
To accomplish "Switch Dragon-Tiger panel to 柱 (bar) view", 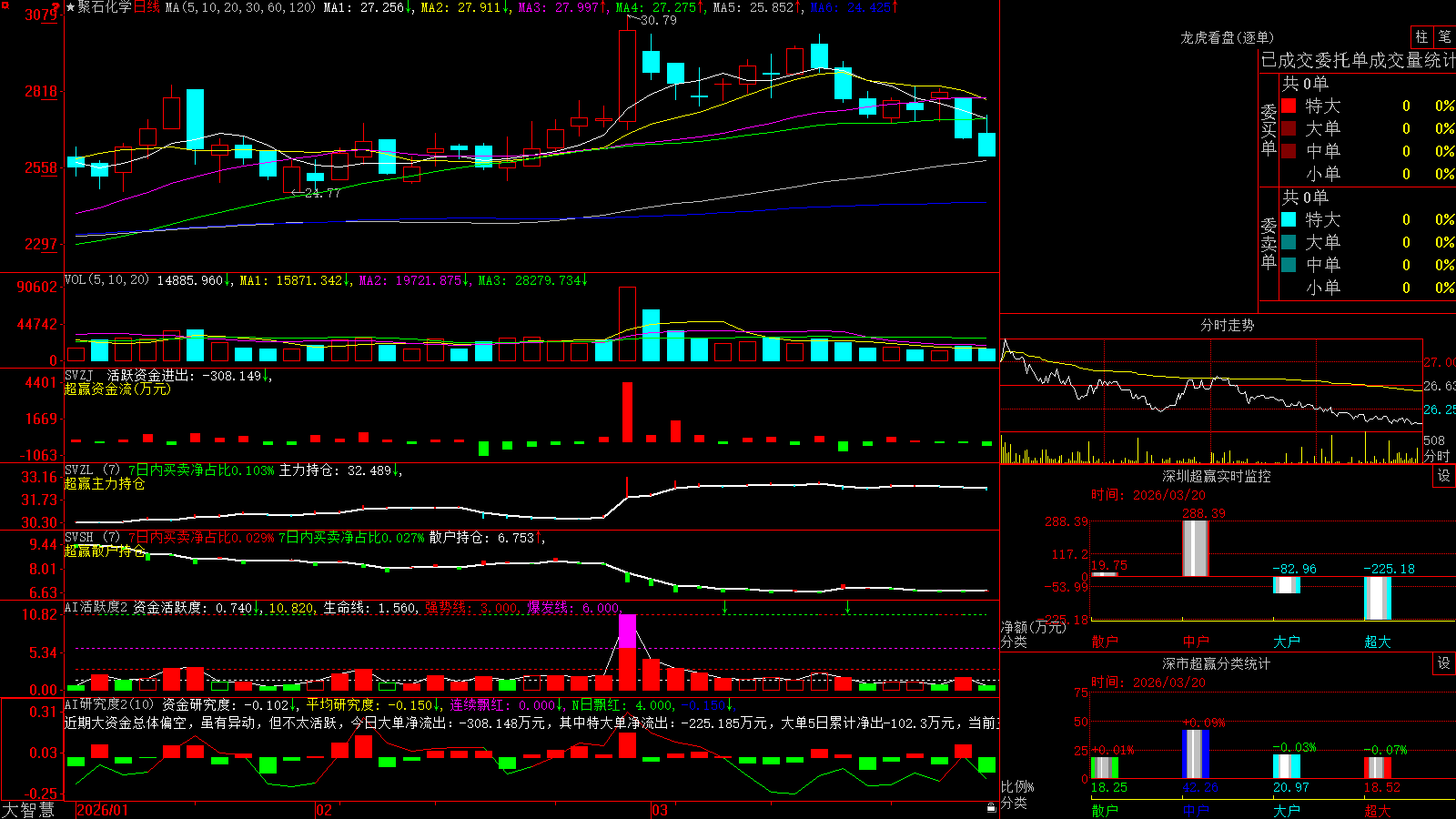I will pyautogui.click(x=1421, y=36).
